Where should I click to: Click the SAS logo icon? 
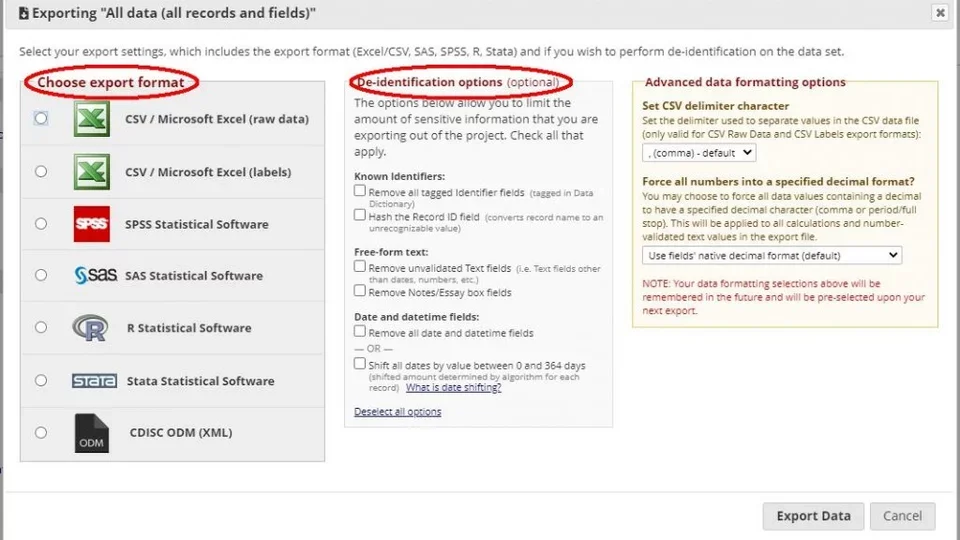(x=95, y=276)
